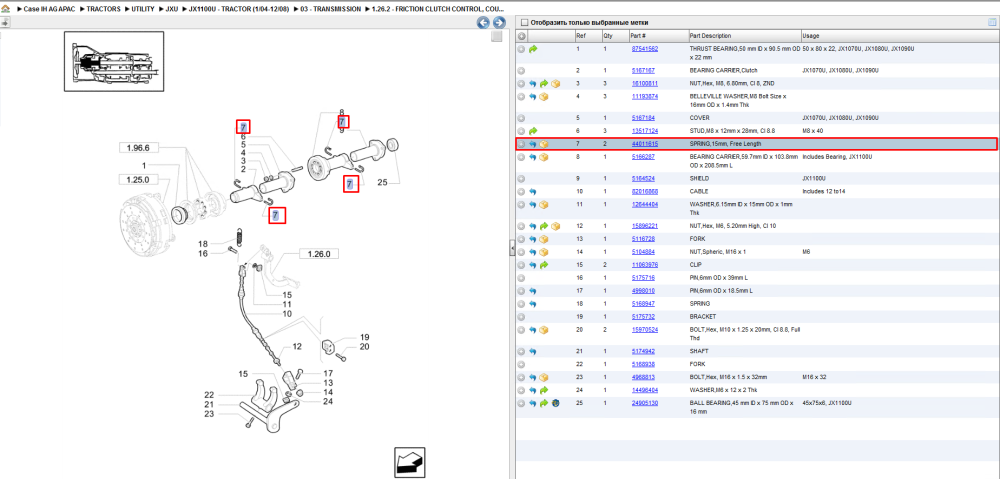Follow figure reference 1.26.0 in diagram
The image size is (1000, 479).
(319, 254)
